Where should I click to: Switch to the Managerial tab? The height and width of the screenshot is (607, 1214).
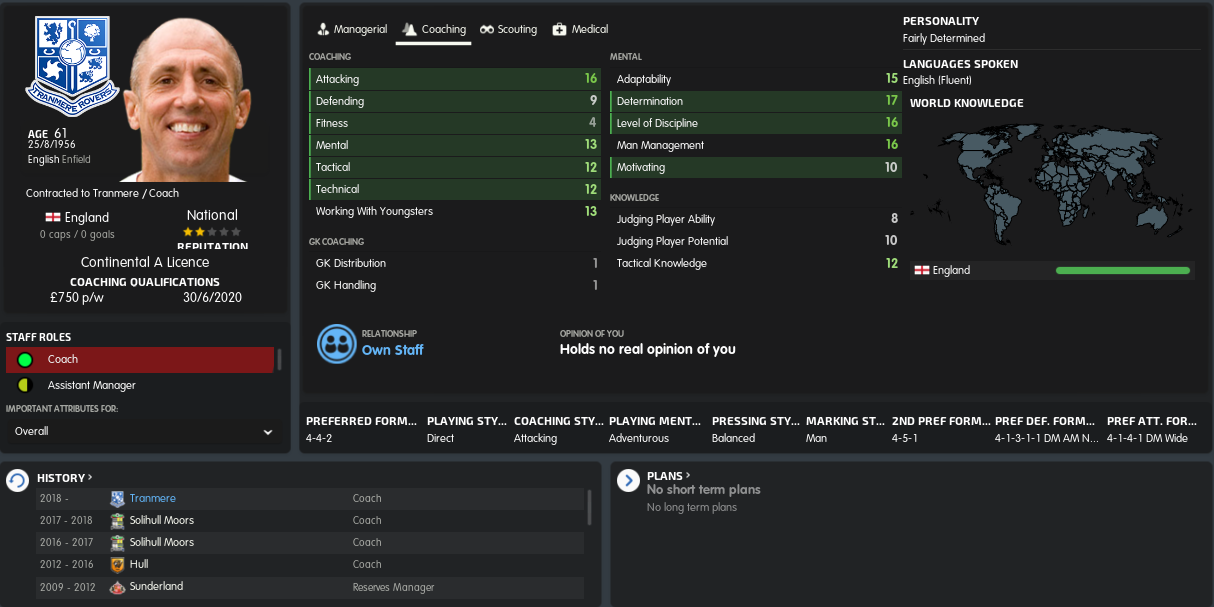click(x=352, y=29)
